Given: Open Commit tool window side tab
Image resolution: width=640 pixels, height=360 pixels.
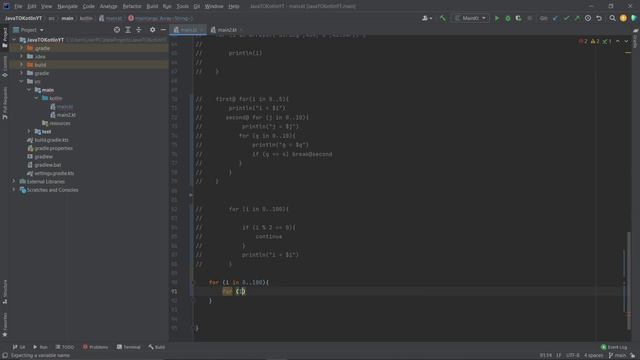Looking at the screenshot, I should point(5,67).
